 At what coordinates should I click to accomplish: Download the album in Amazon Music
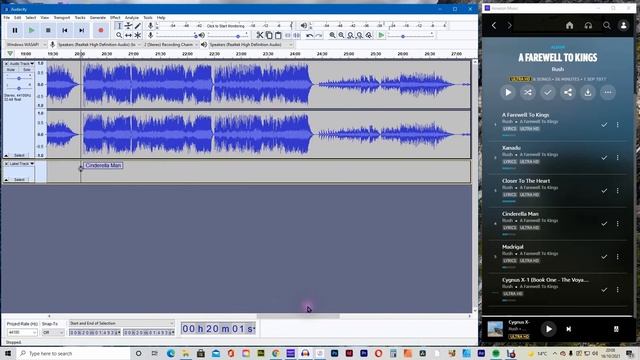588,93
